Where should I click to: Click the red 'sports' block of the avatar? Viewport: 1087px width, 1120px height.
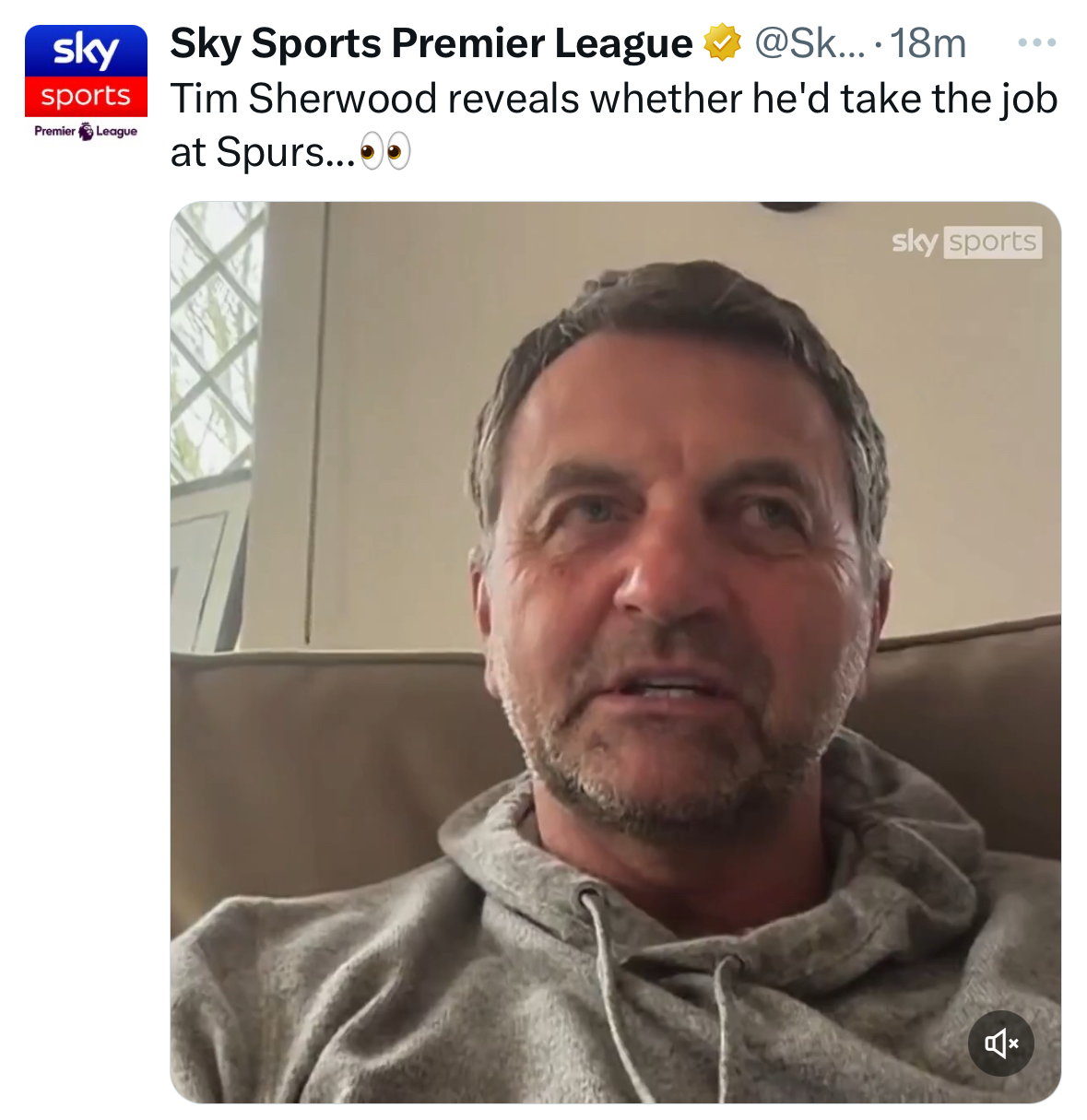click(86, 96)
